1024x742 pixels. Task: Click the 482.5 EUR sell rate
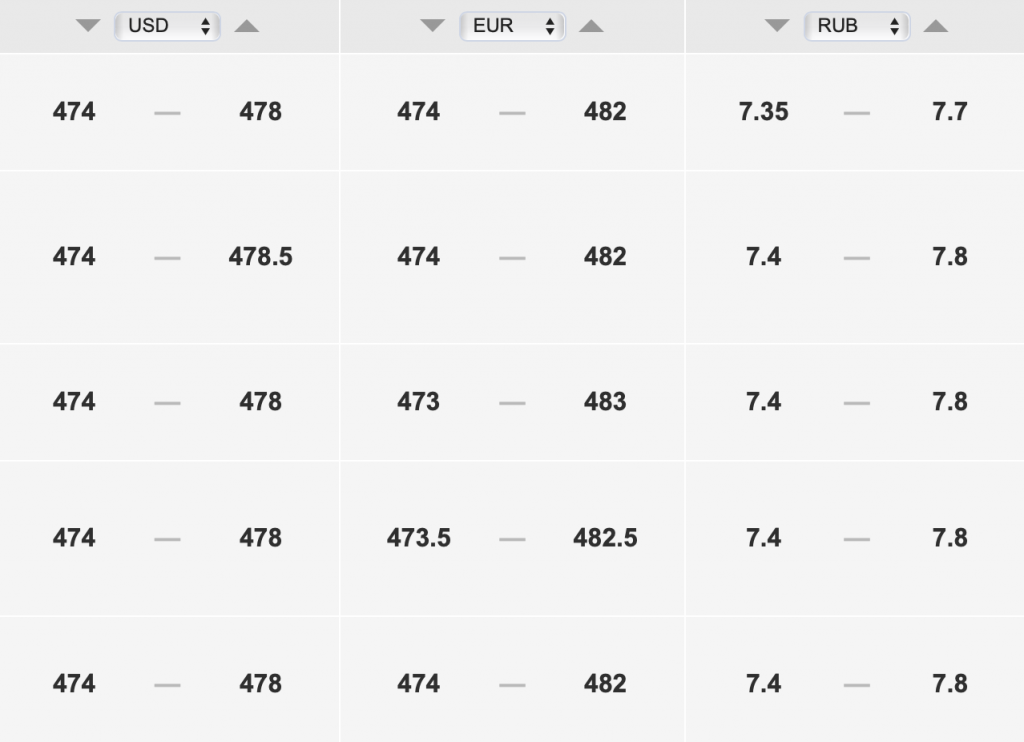pyautogui.click(x=605, y=538)
